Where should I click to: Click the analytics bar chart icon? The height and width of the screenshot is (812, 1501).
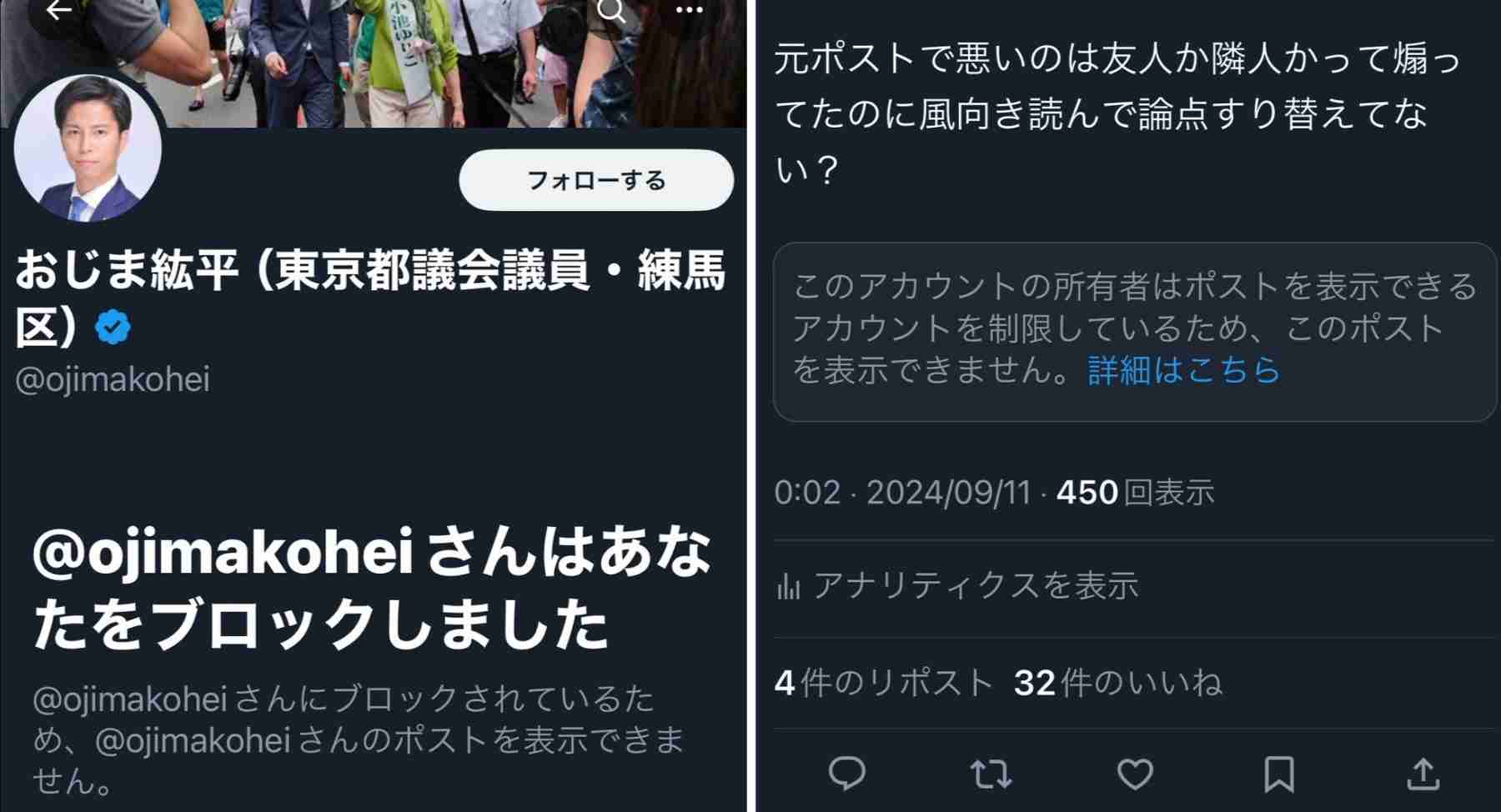click(x=788, y=586)
